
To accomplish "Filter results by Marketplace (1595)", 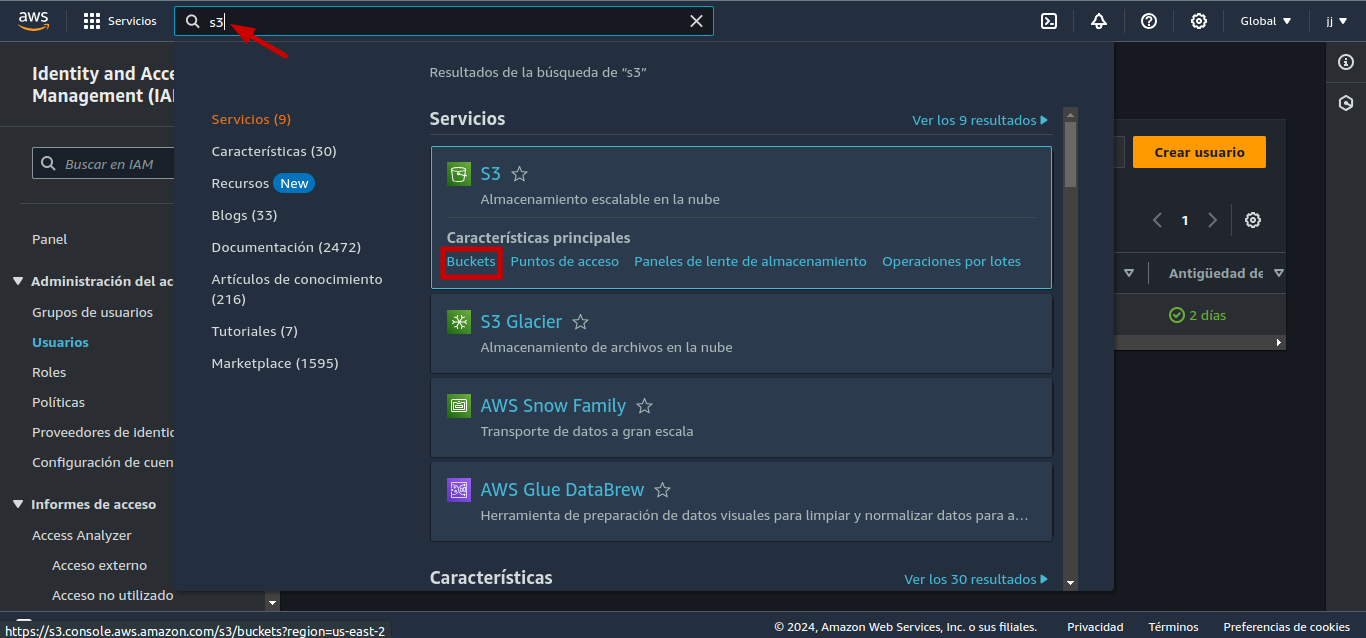I will pos(275,363).
